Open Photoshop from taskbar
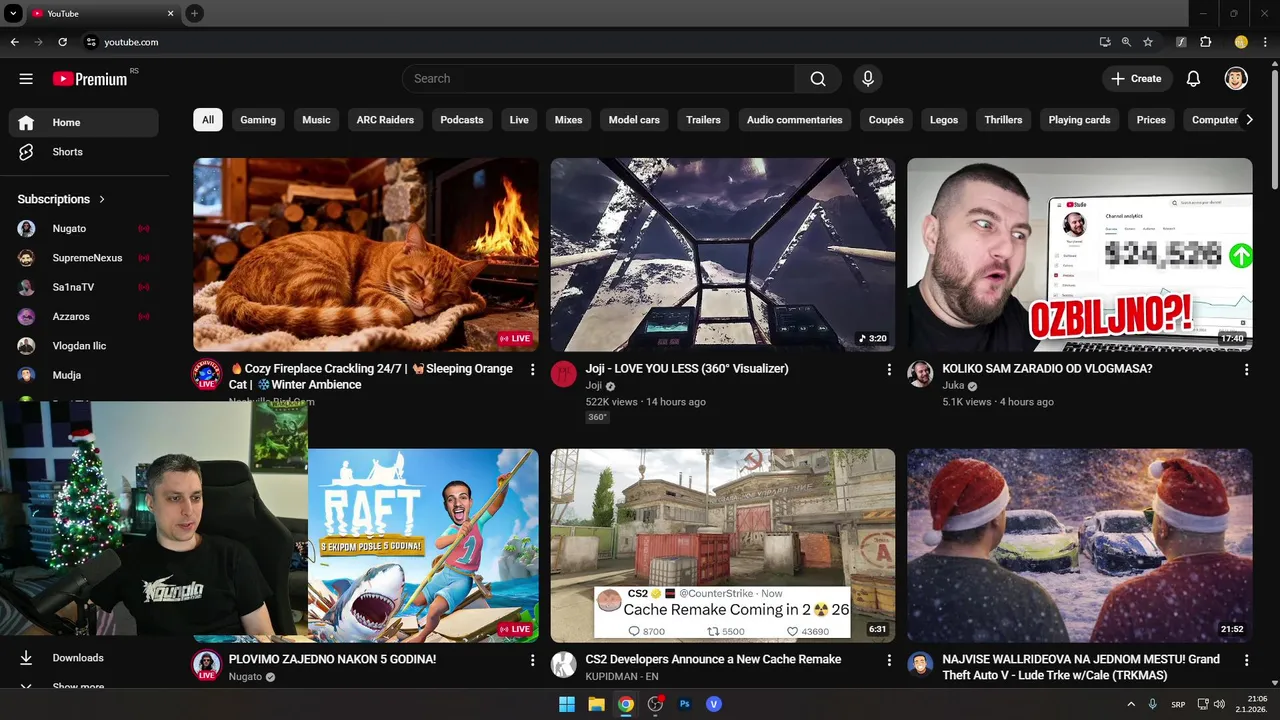 click(x=685, y=704)
